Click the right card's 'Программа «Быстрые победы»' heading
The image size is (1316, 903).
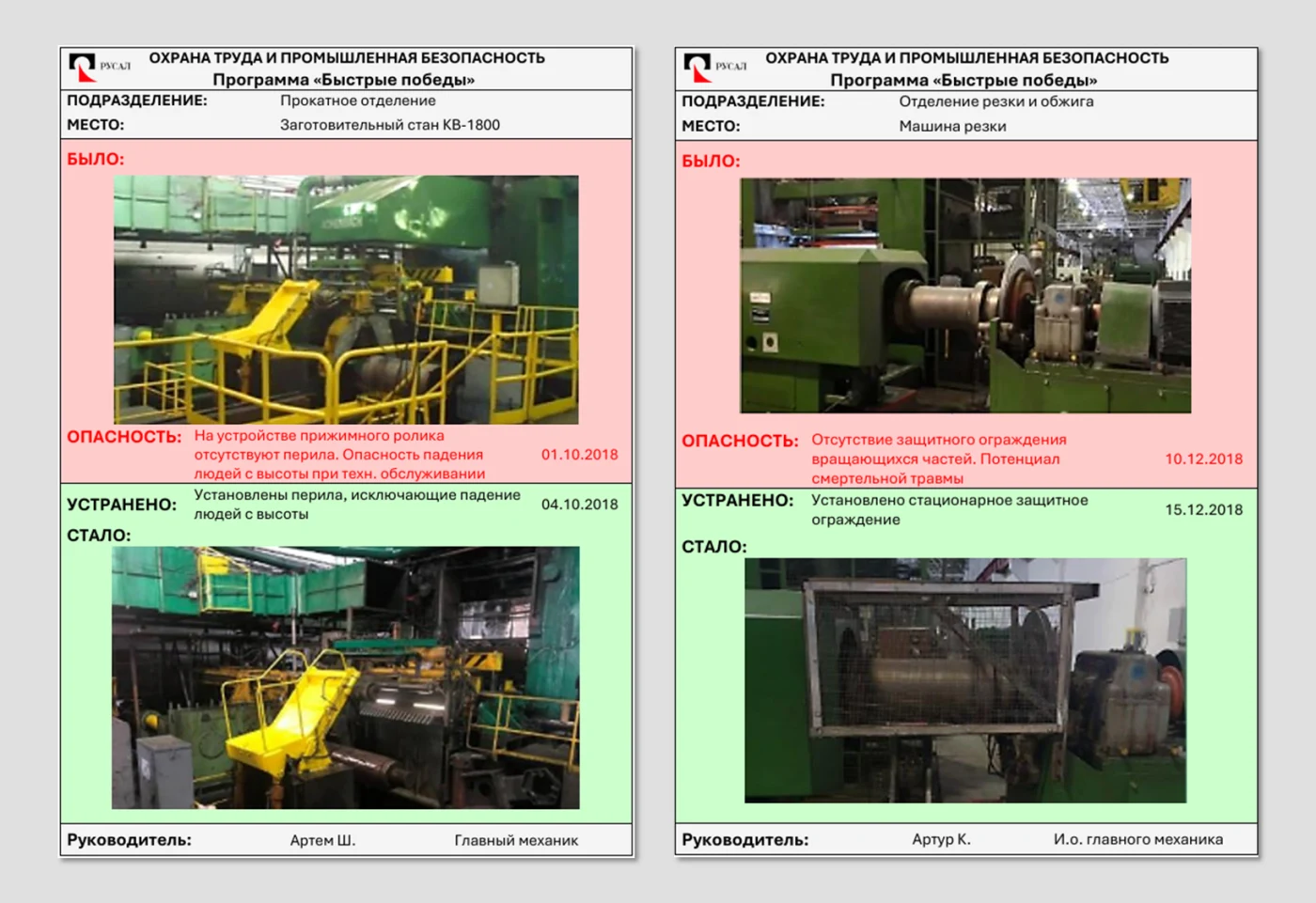(963, 80)
